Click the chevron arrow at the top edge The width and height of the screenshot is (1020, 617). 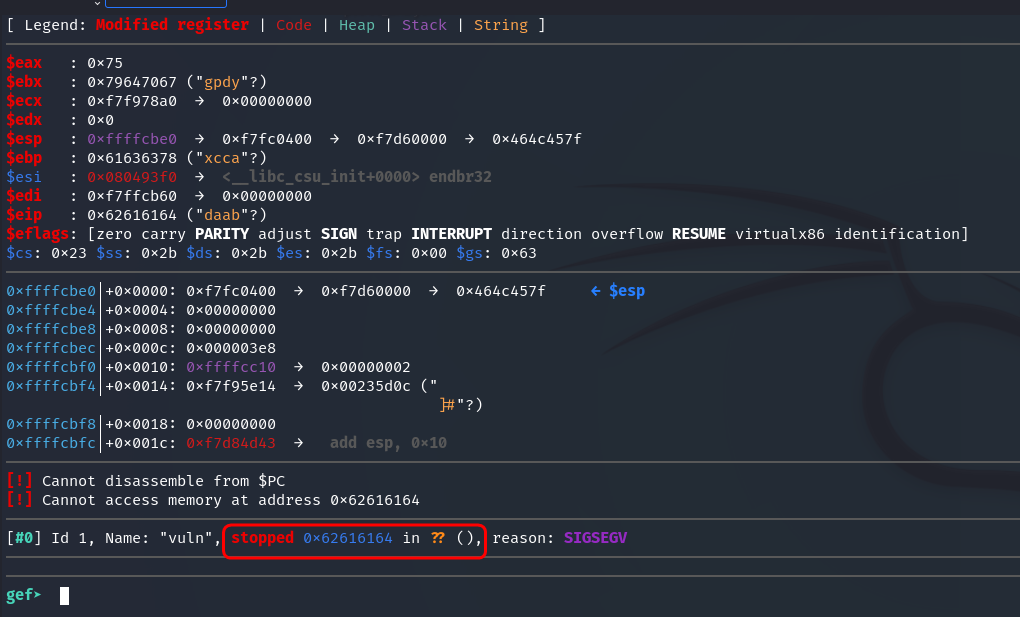(98, 3)
